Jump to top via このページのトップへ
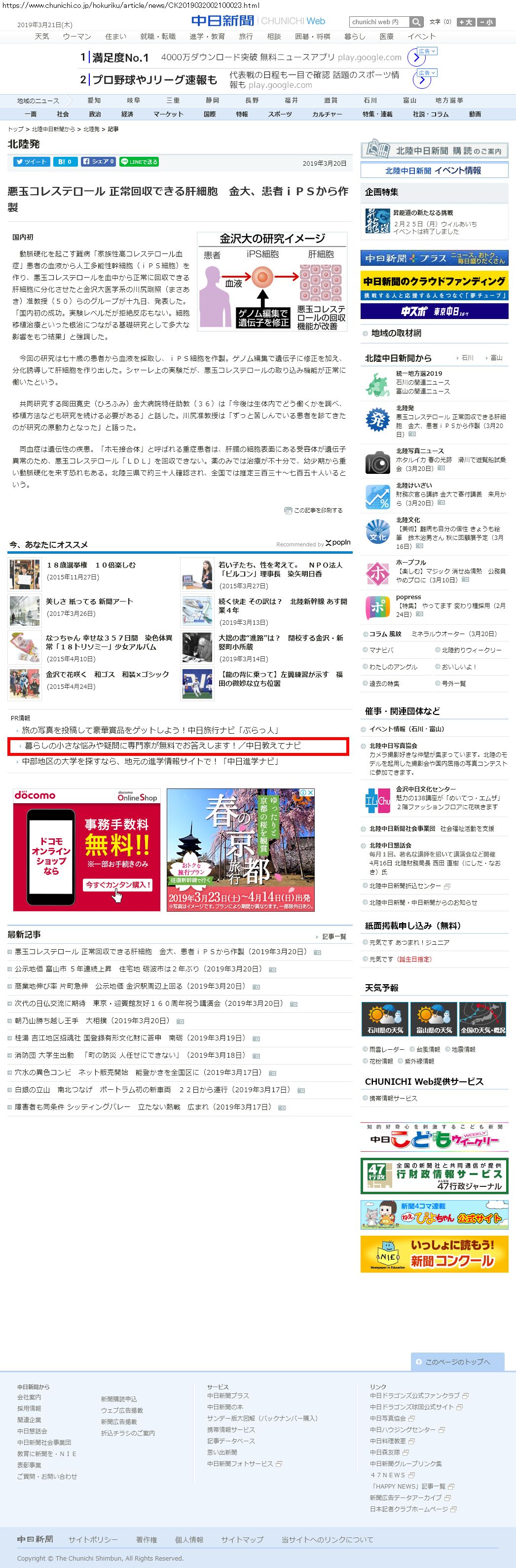The height and width of the screenshot is (1568, 516). 457,1362
